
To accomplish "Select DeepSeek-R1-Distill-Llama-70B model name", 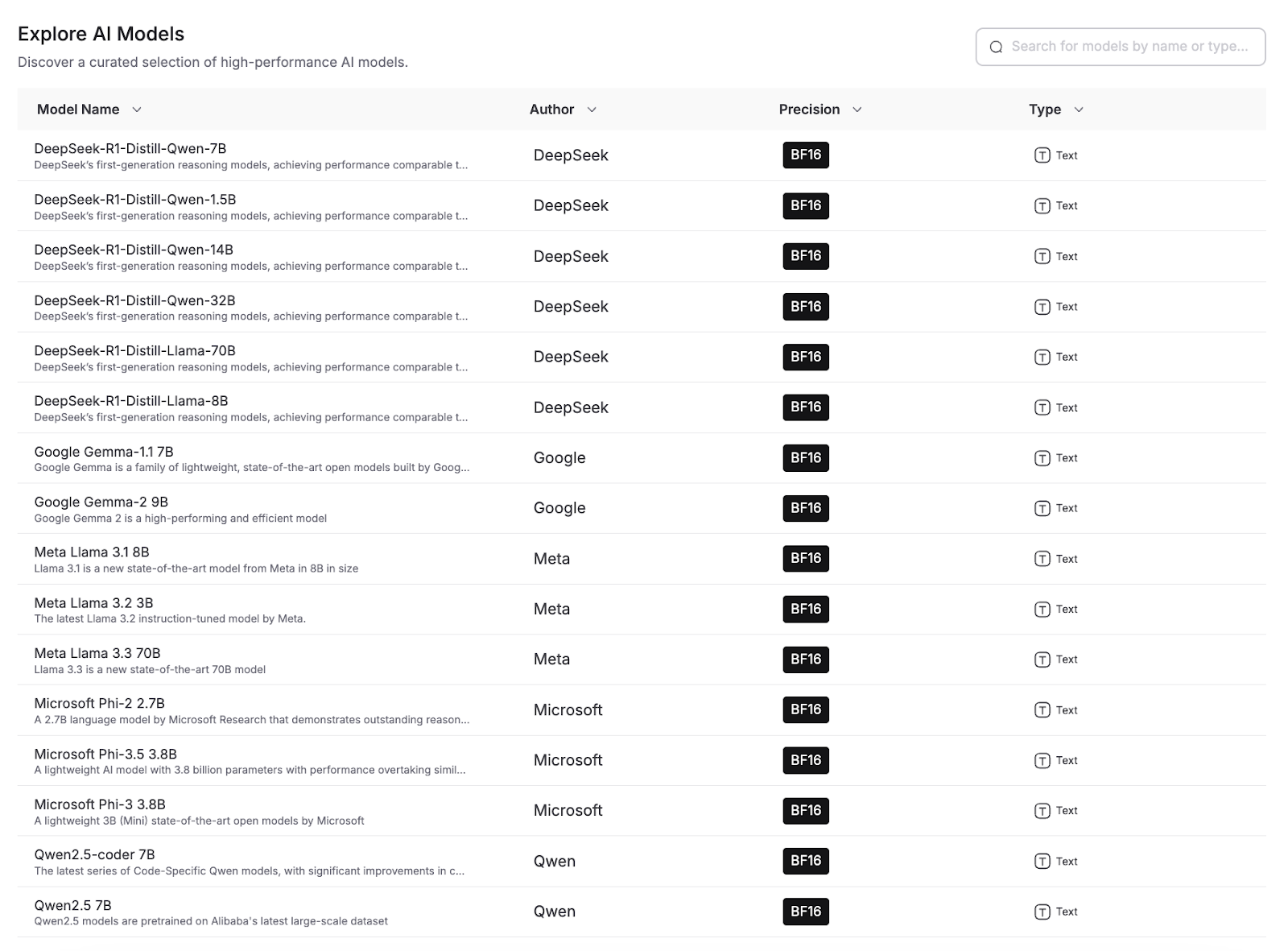I will pos(135,350).
